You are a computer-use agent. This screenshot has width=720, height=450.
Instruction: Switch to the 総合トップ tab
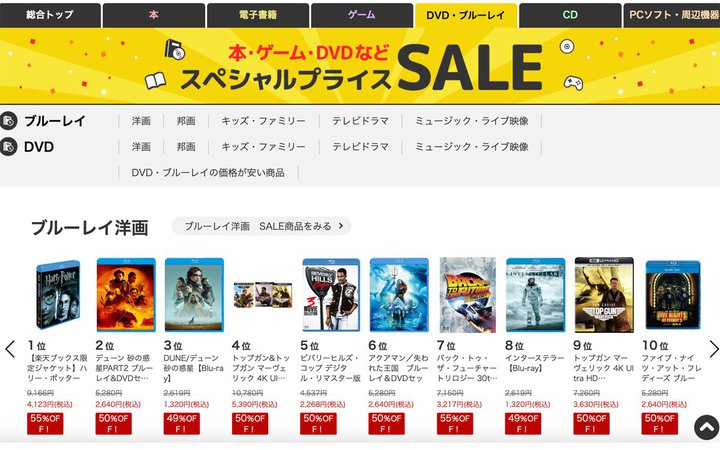pos(50,15)
